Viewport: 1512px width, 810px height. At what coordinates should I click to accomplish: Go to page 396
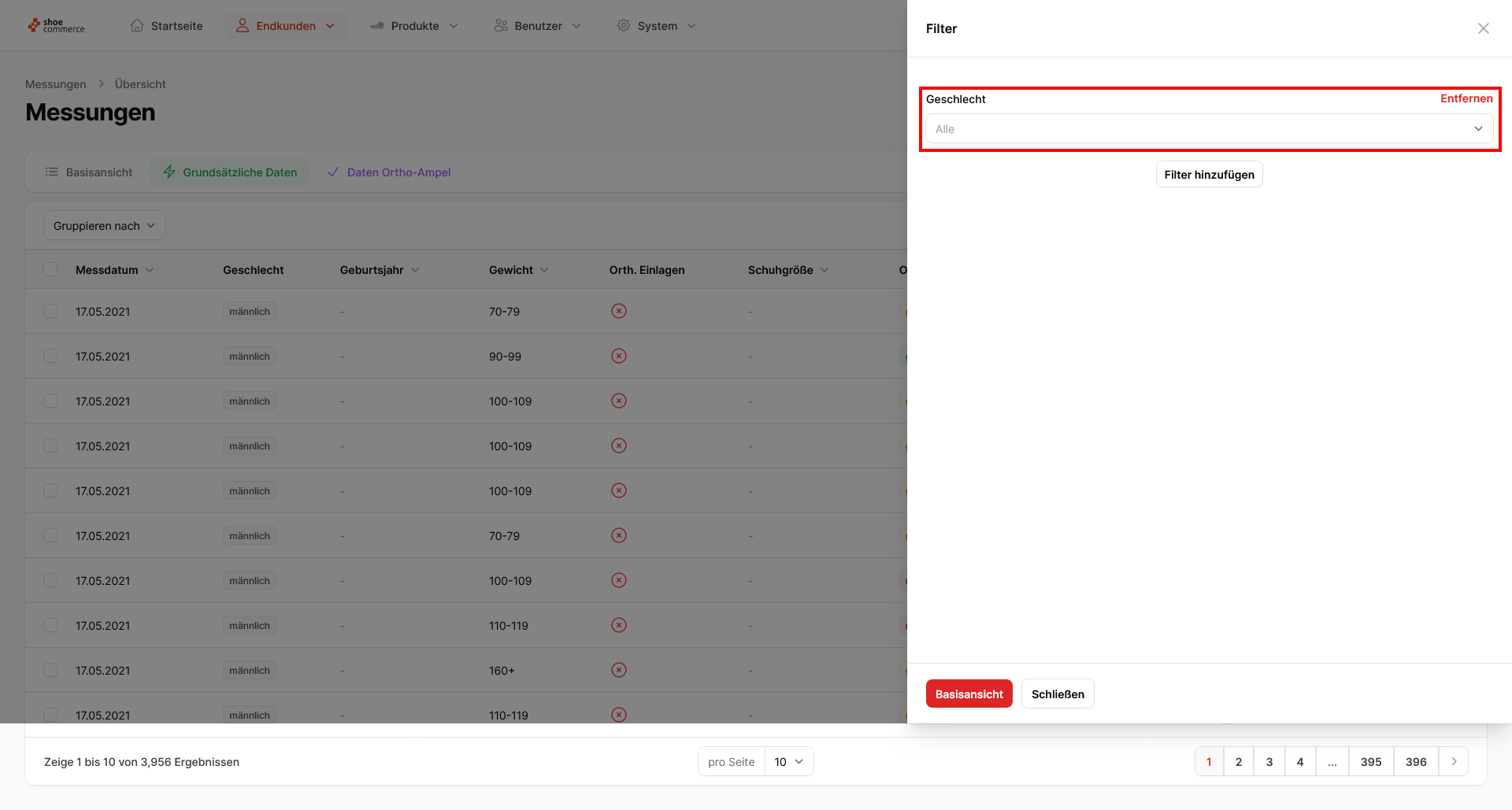(x=1415, y=761)
